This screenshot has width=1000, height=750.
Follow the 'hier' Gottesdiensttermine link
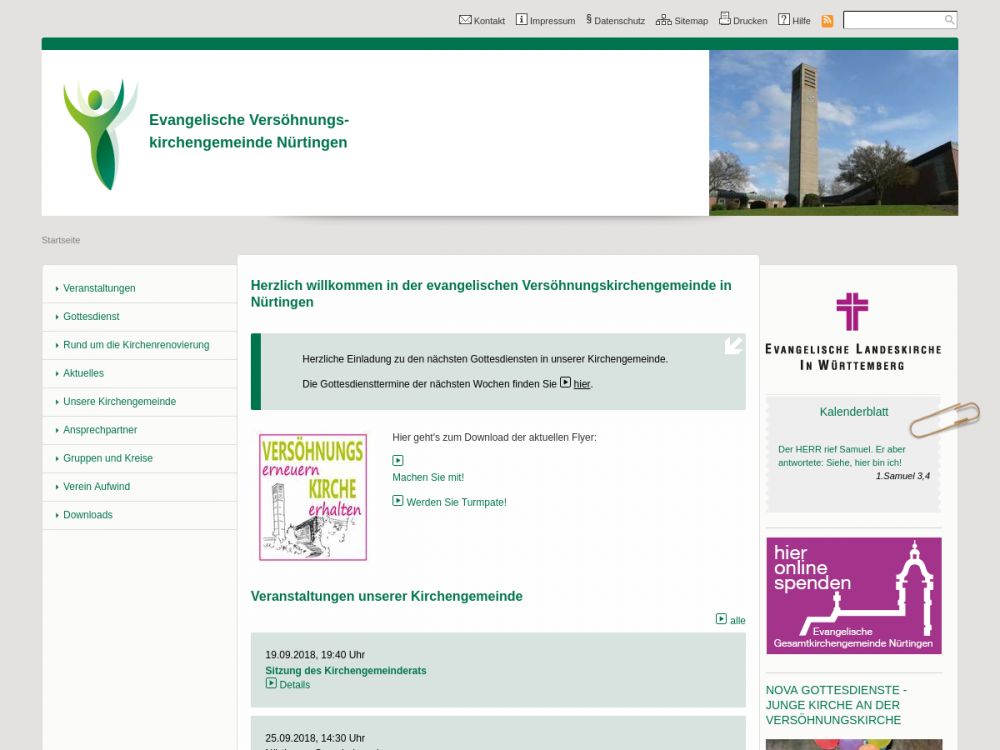581,384
